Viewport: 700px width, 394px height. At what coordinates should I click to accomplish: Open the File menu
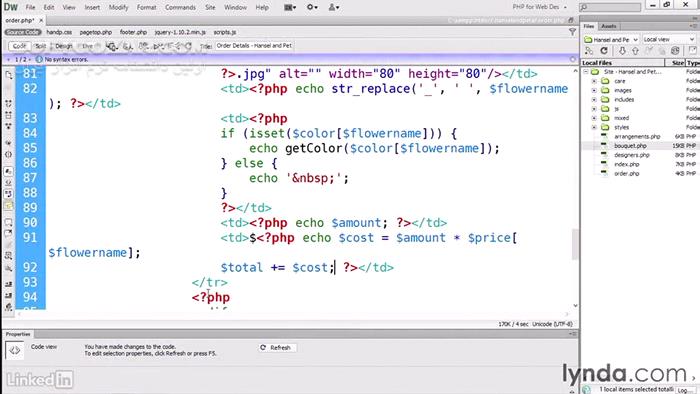(x=30, y=7)
